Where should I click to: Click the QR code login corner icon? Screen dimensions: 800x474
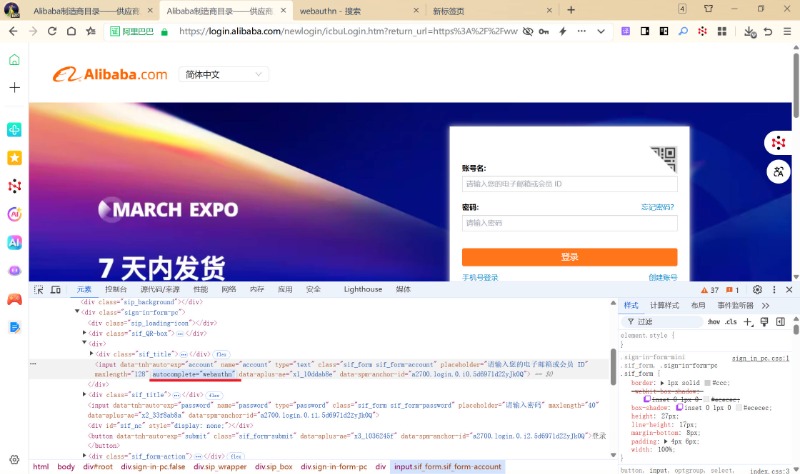(x=664, y=159)
